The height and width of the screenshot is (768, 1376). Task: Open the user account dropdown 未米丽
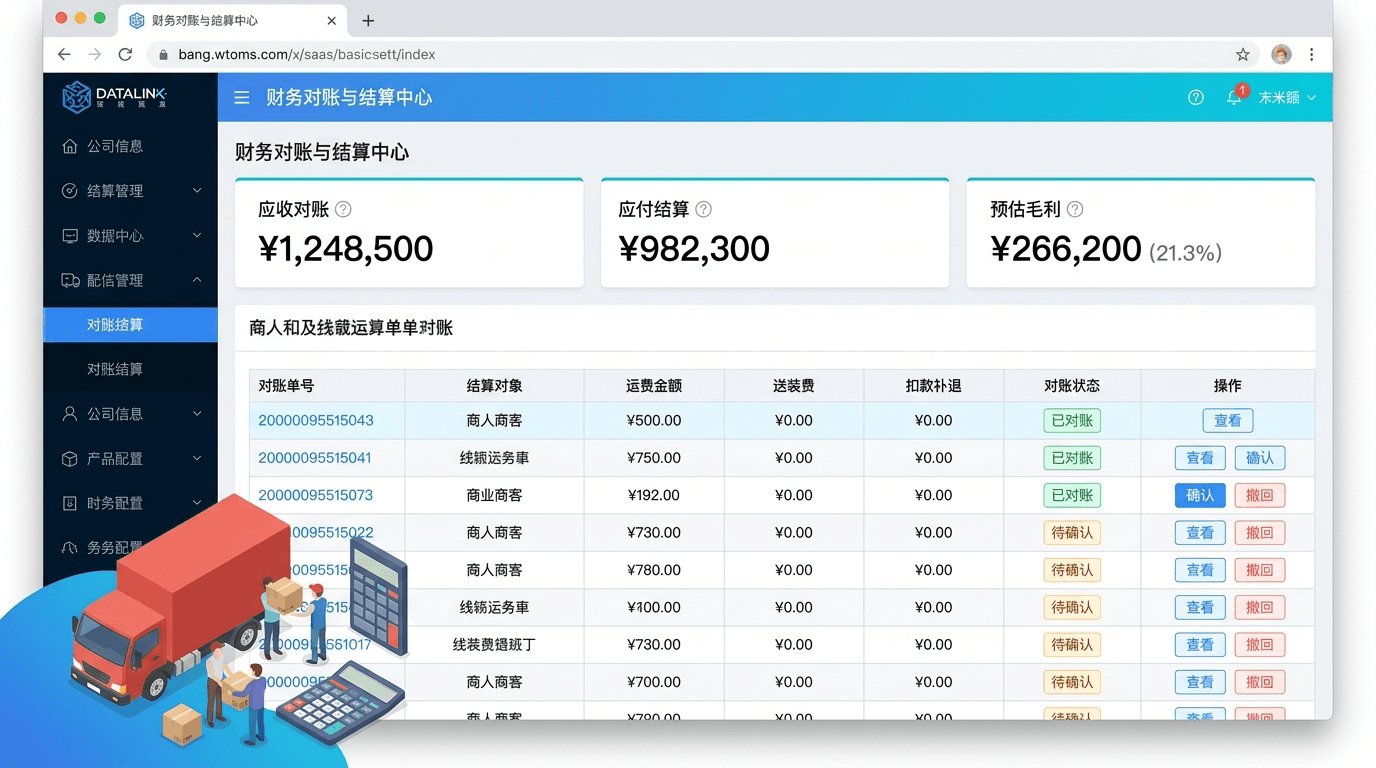click(x=1287, y=98)
